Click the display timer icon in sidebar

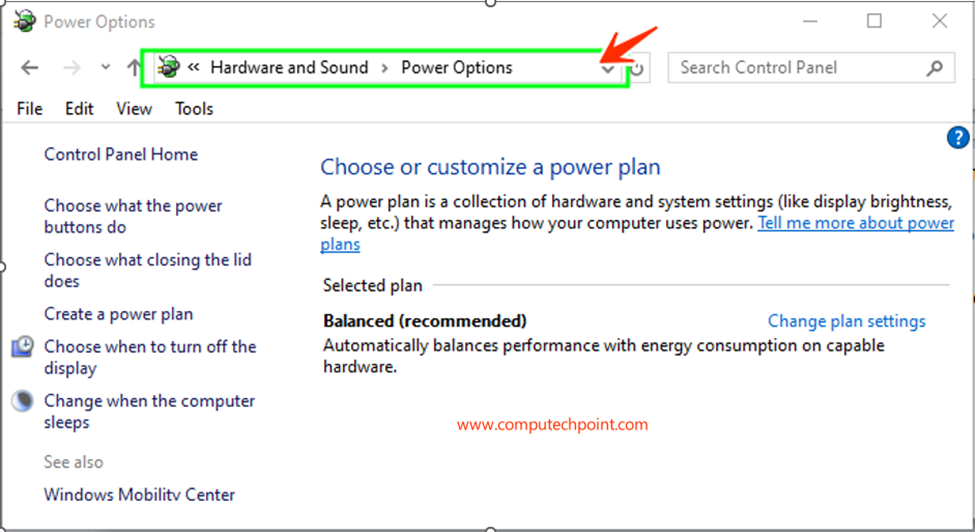(x=22, y=347)
